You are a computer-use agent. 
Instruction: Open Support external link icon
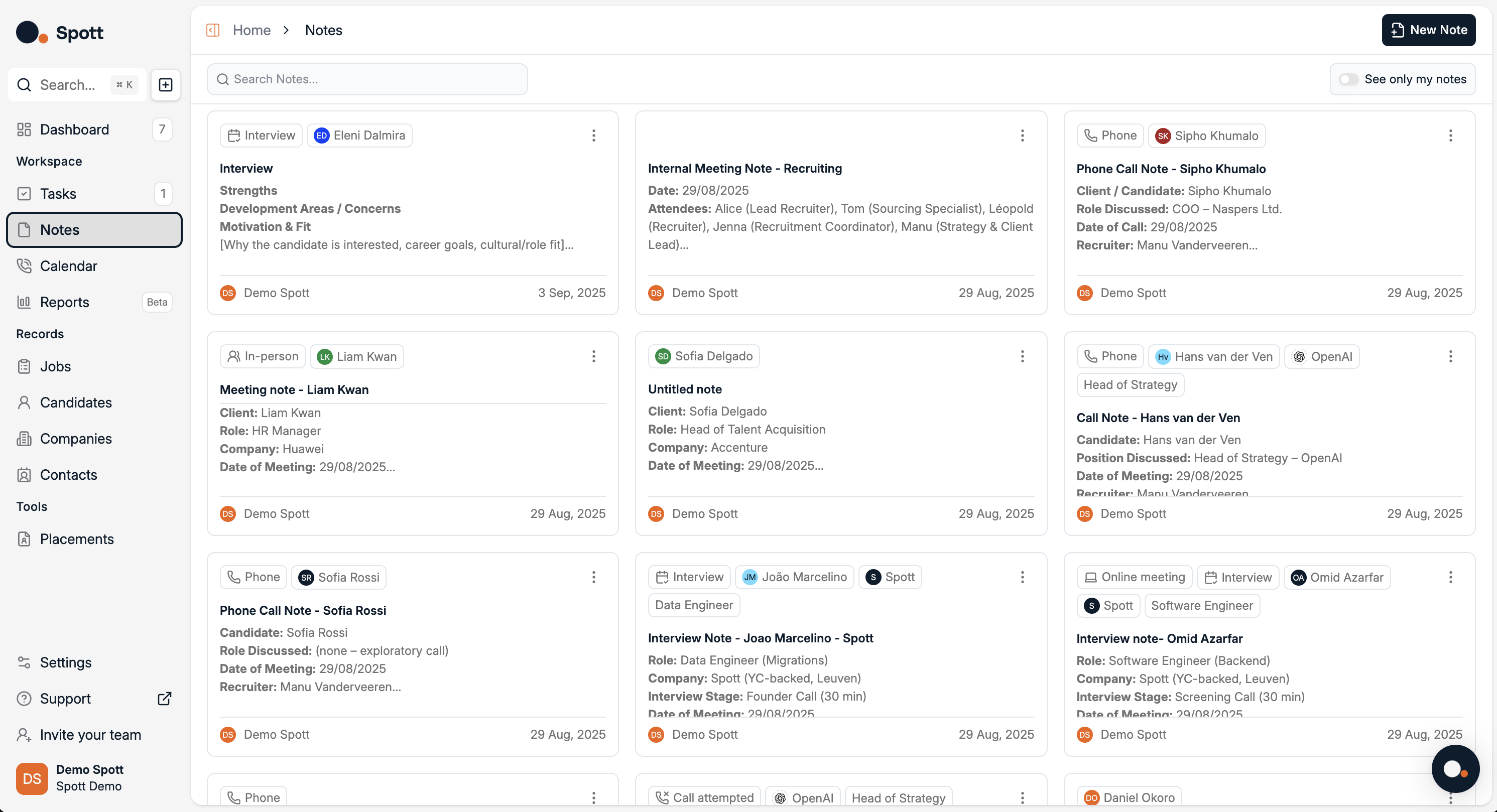point(165,698)
